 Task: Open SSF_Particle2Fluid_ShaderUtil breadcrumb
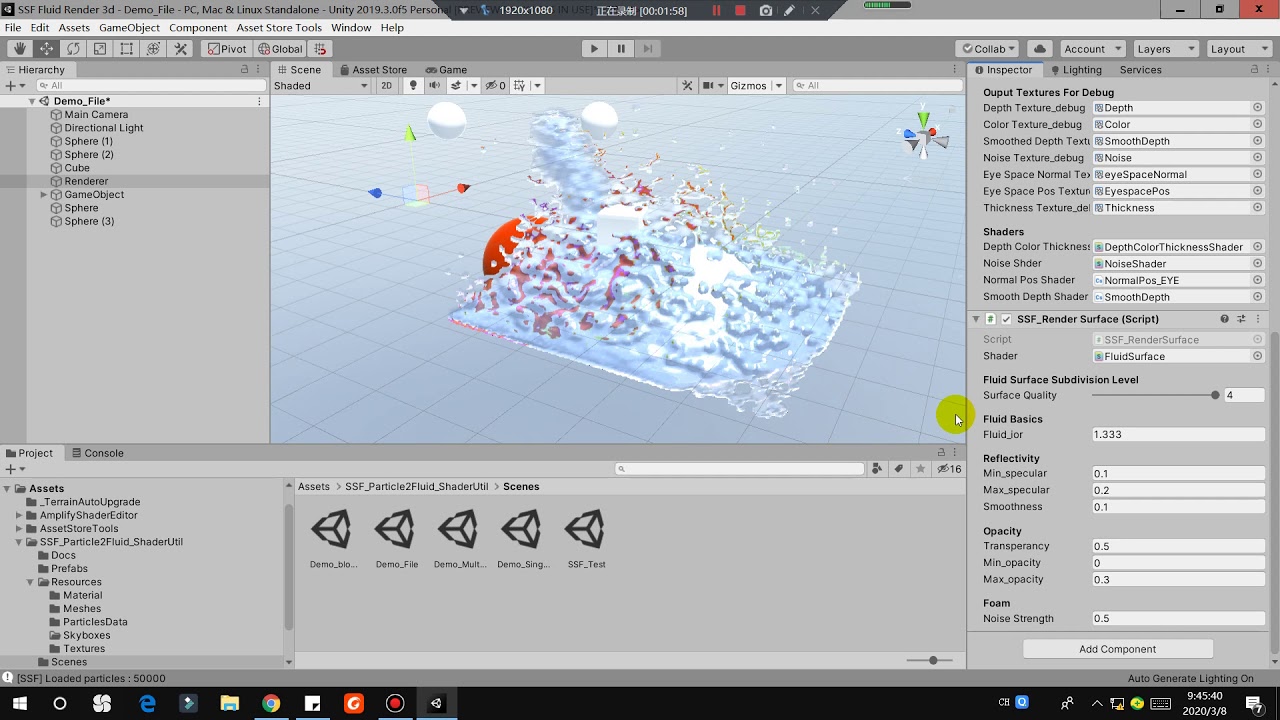[416, 487]
